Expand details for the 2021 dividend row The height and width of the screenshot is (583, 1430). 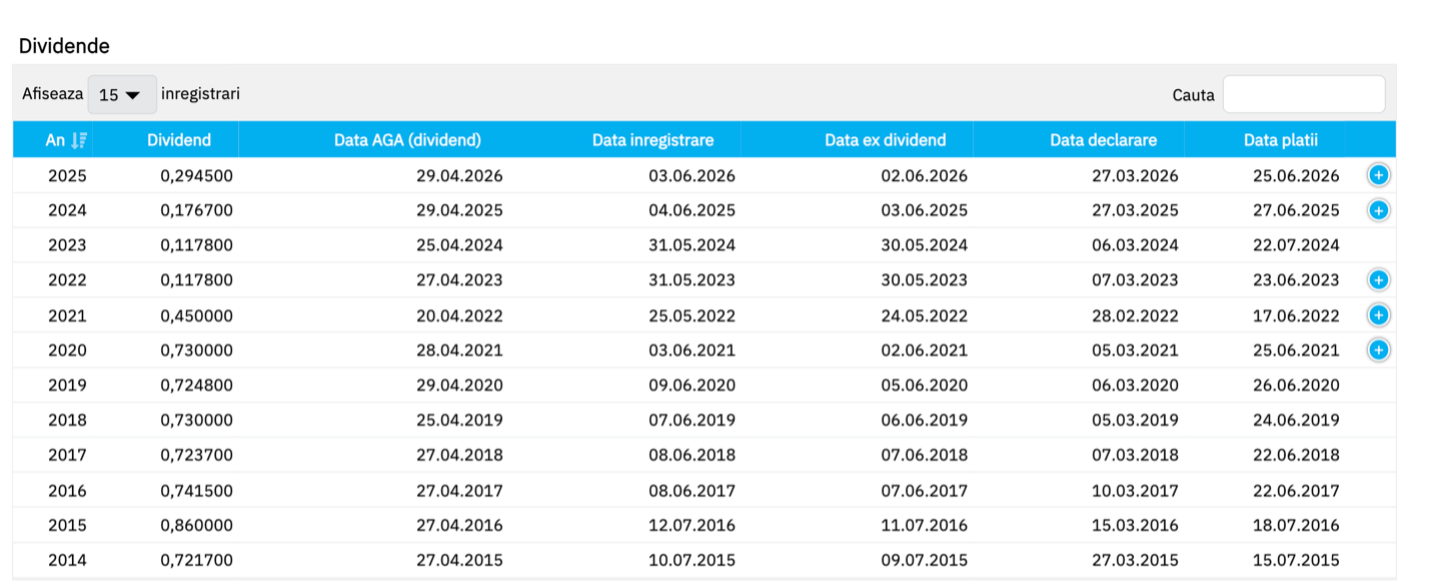(x=1378, y=316)
